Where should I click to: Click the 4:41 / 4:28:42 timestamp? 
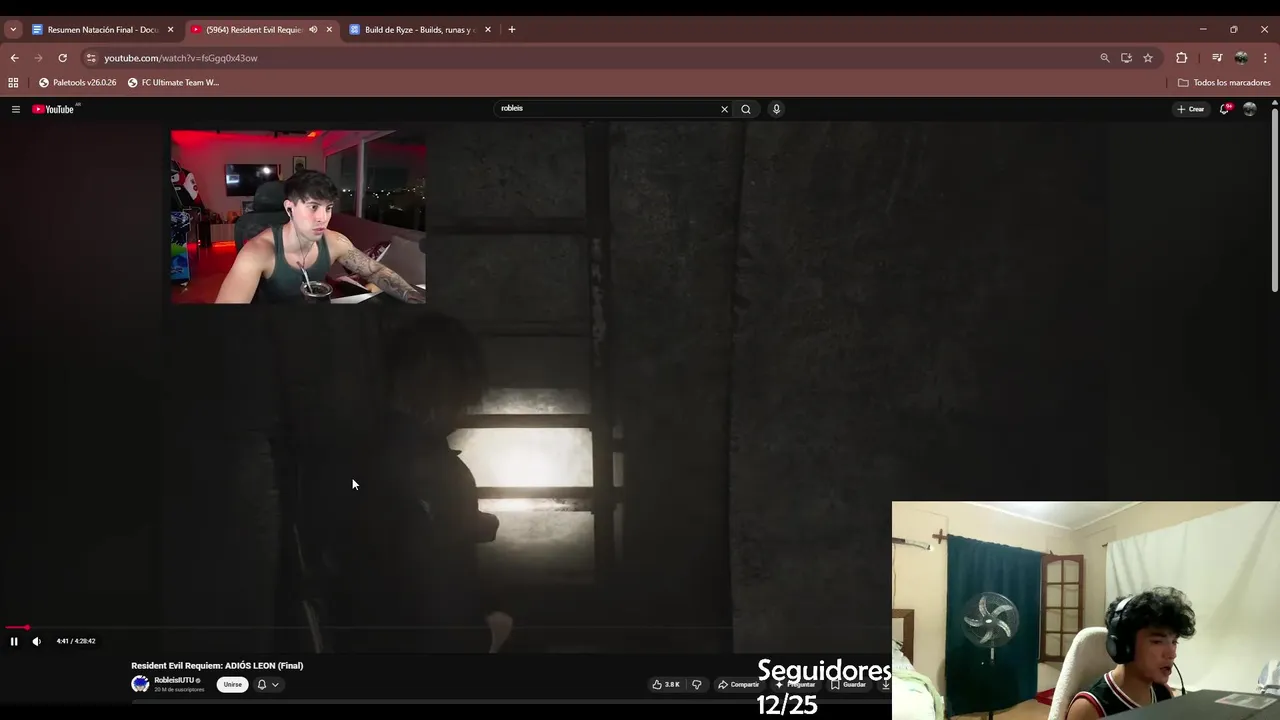[76, 641]
